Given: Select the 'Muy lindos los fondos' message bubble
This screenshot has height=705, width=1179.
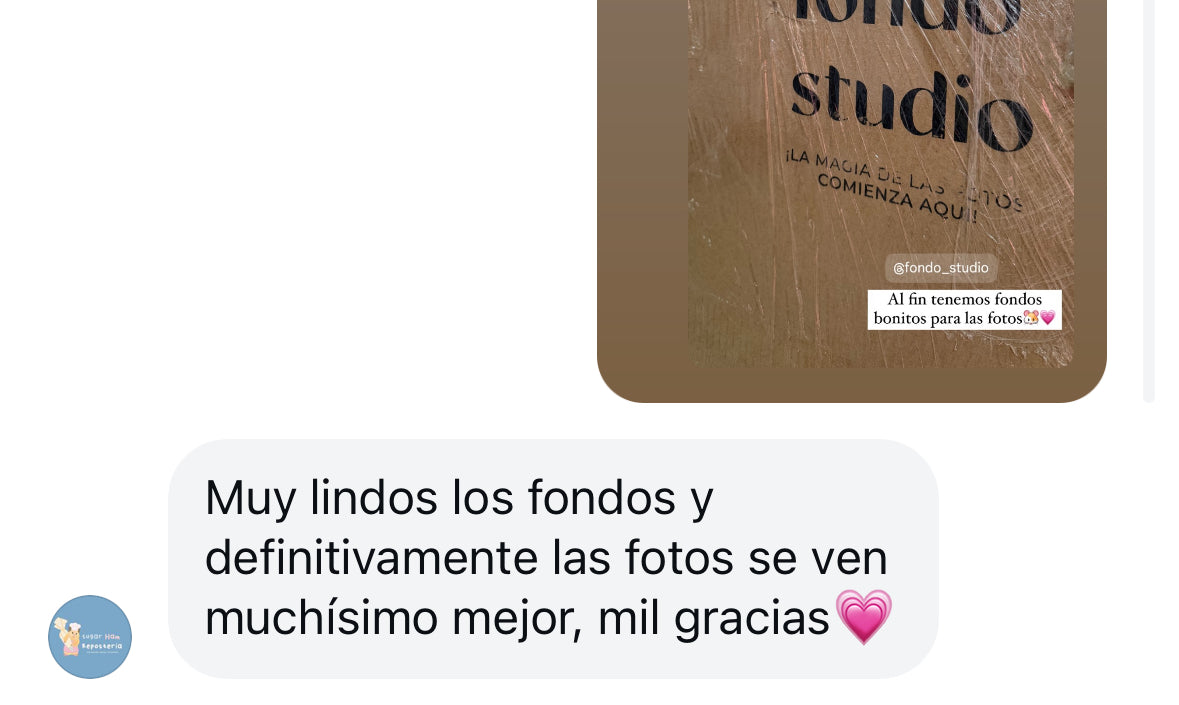Looking at the screenshot, I should [553, 558].
